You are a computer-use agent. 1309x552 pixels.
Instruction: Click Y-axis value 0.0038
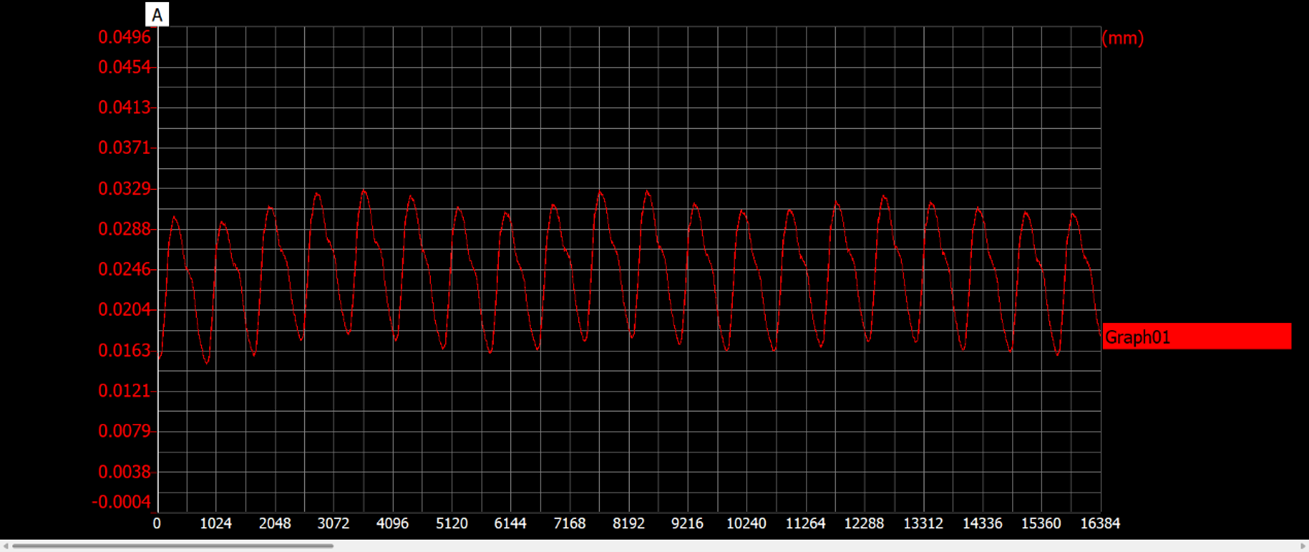(124, 471)
